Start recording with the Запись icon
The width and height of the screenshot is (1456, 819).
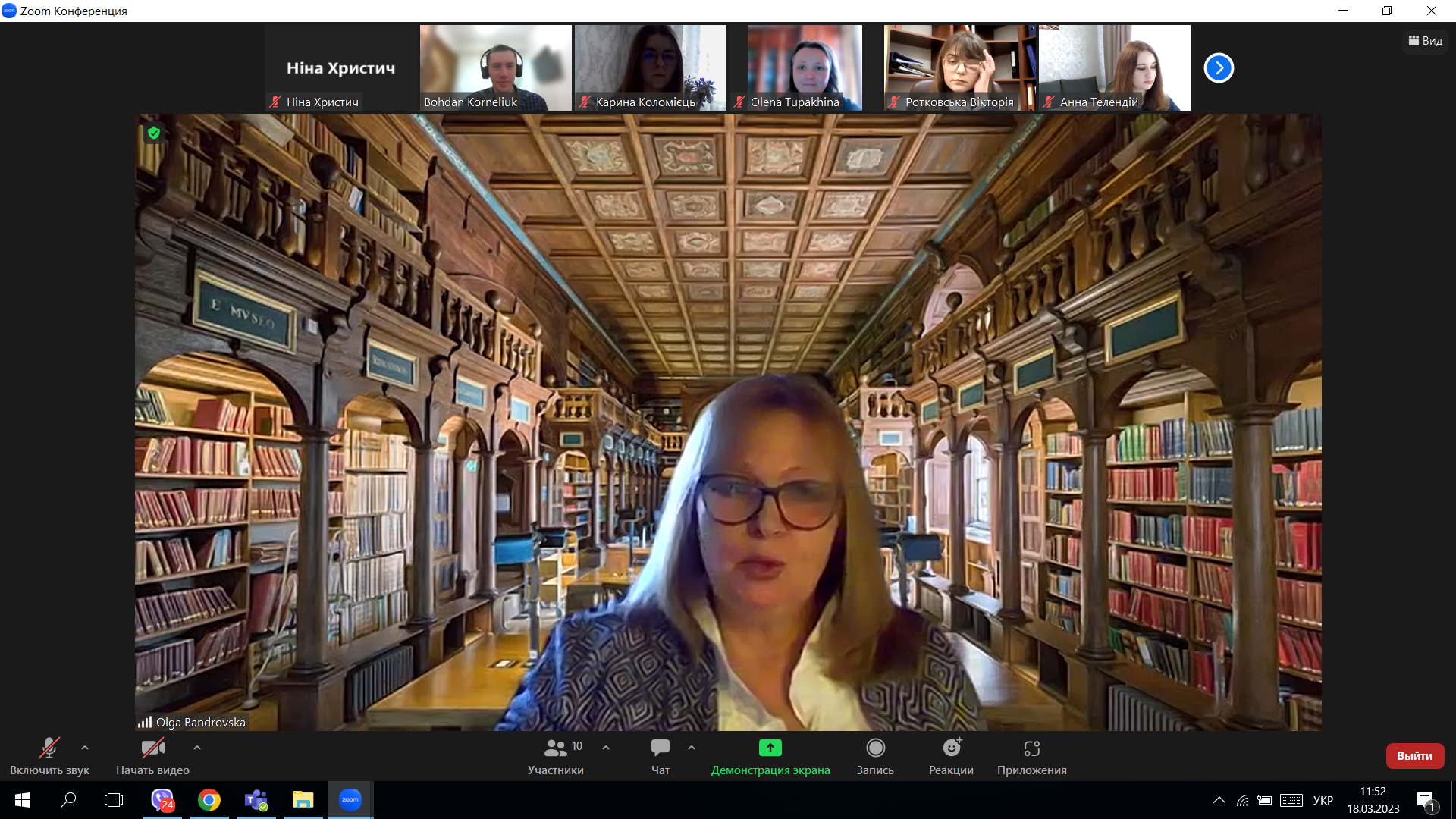tap(875, 757)
